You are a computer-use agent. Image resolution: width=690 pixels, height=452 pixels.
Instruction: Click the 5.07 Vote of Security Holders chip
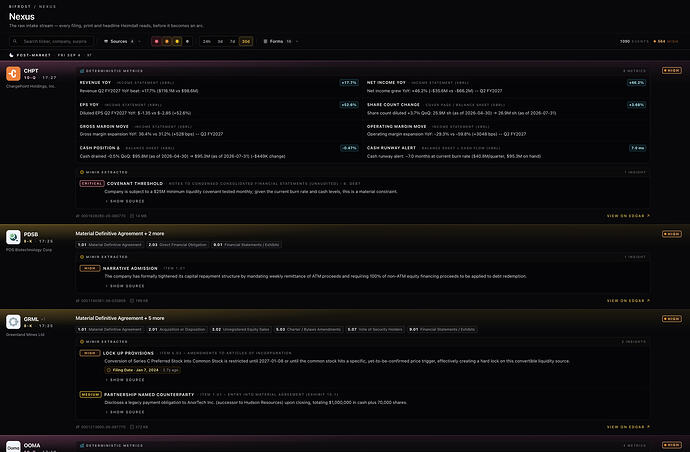click(x=375, y=330)
